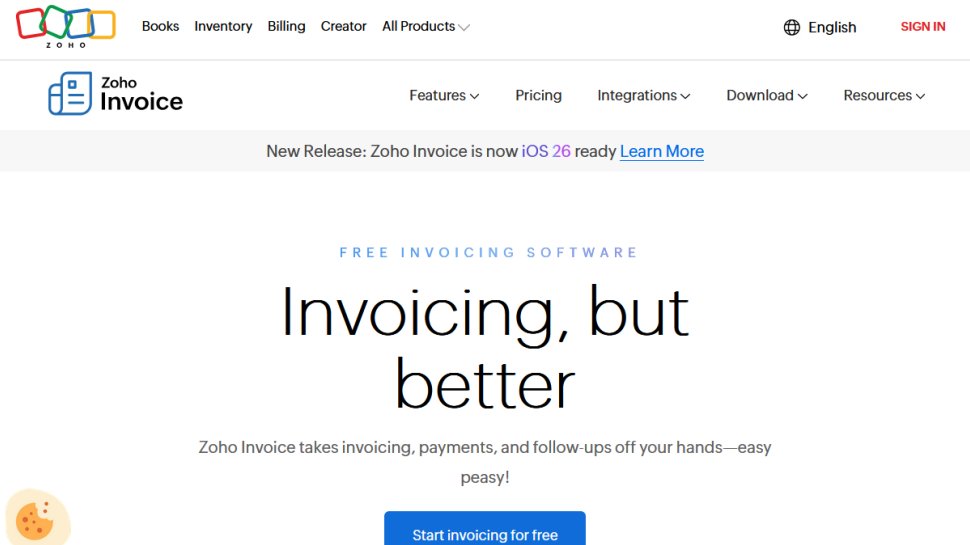Click the FREE INVOICING SOFTWARE text

488,252
